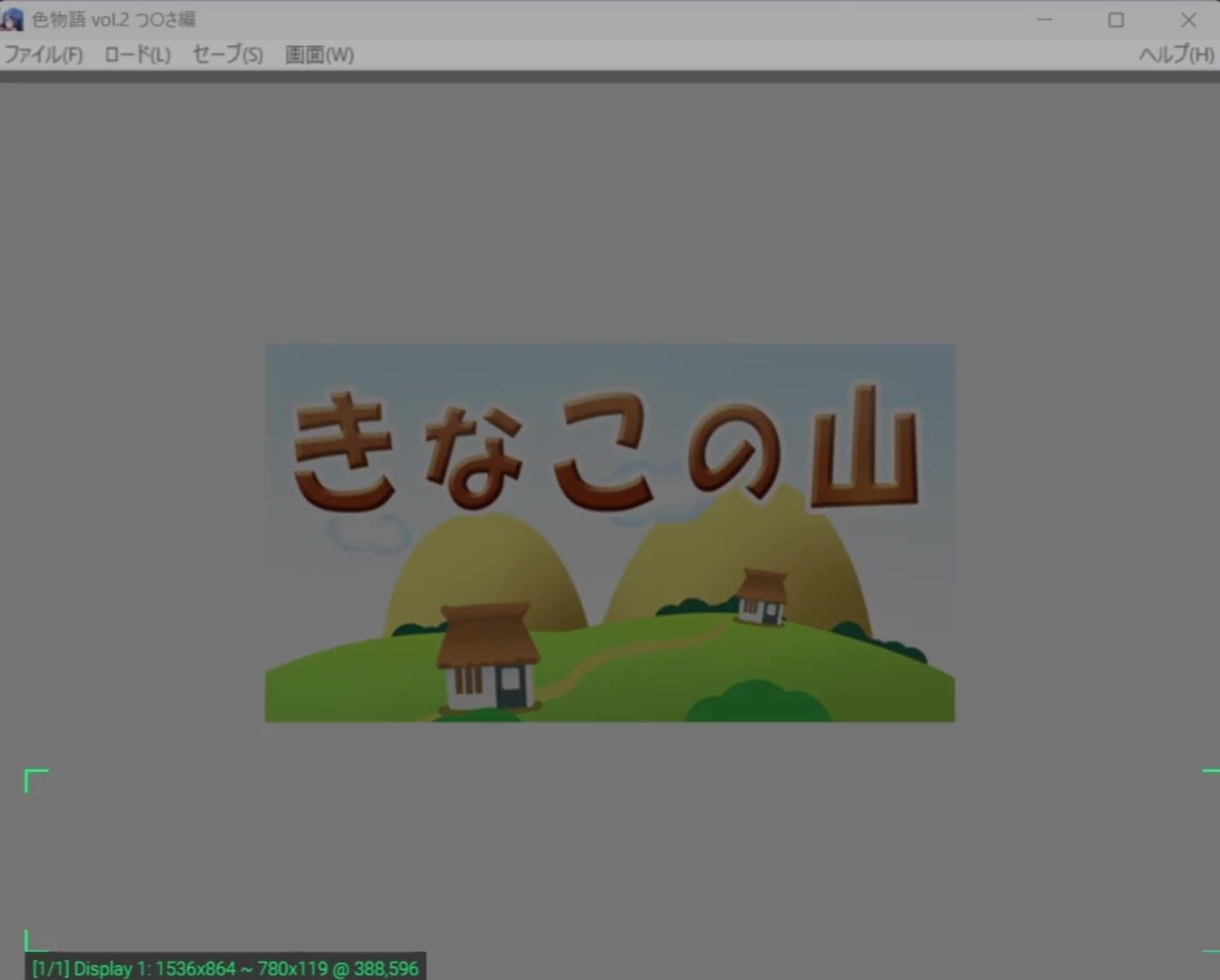Click the 色物語 vol.2 window title text
Image resolution: width=1220 pixels, height=980 pixels.
point(113,19)
